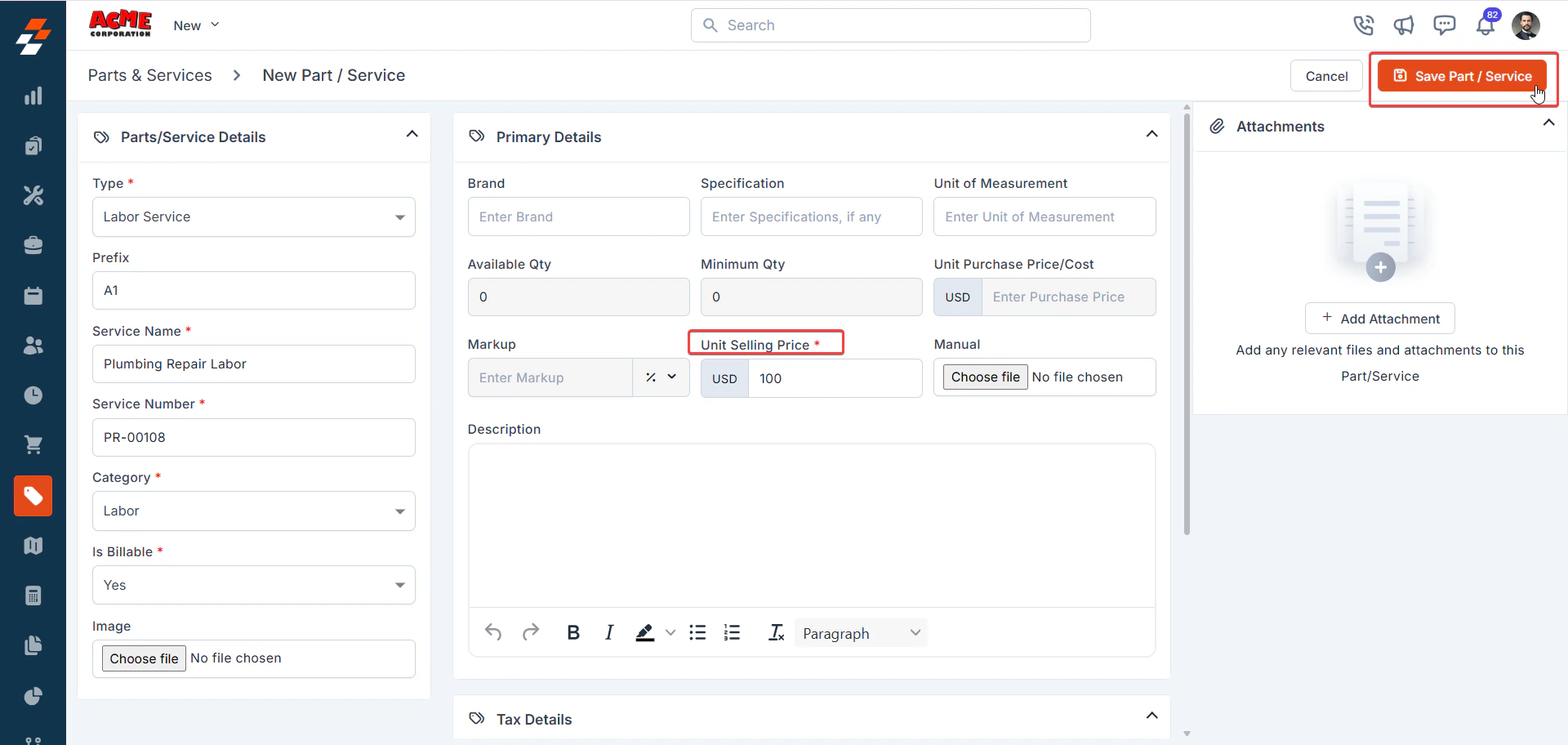
Task: Go to Parts & Services breadcrumb
Action: (x=150, y=75)
